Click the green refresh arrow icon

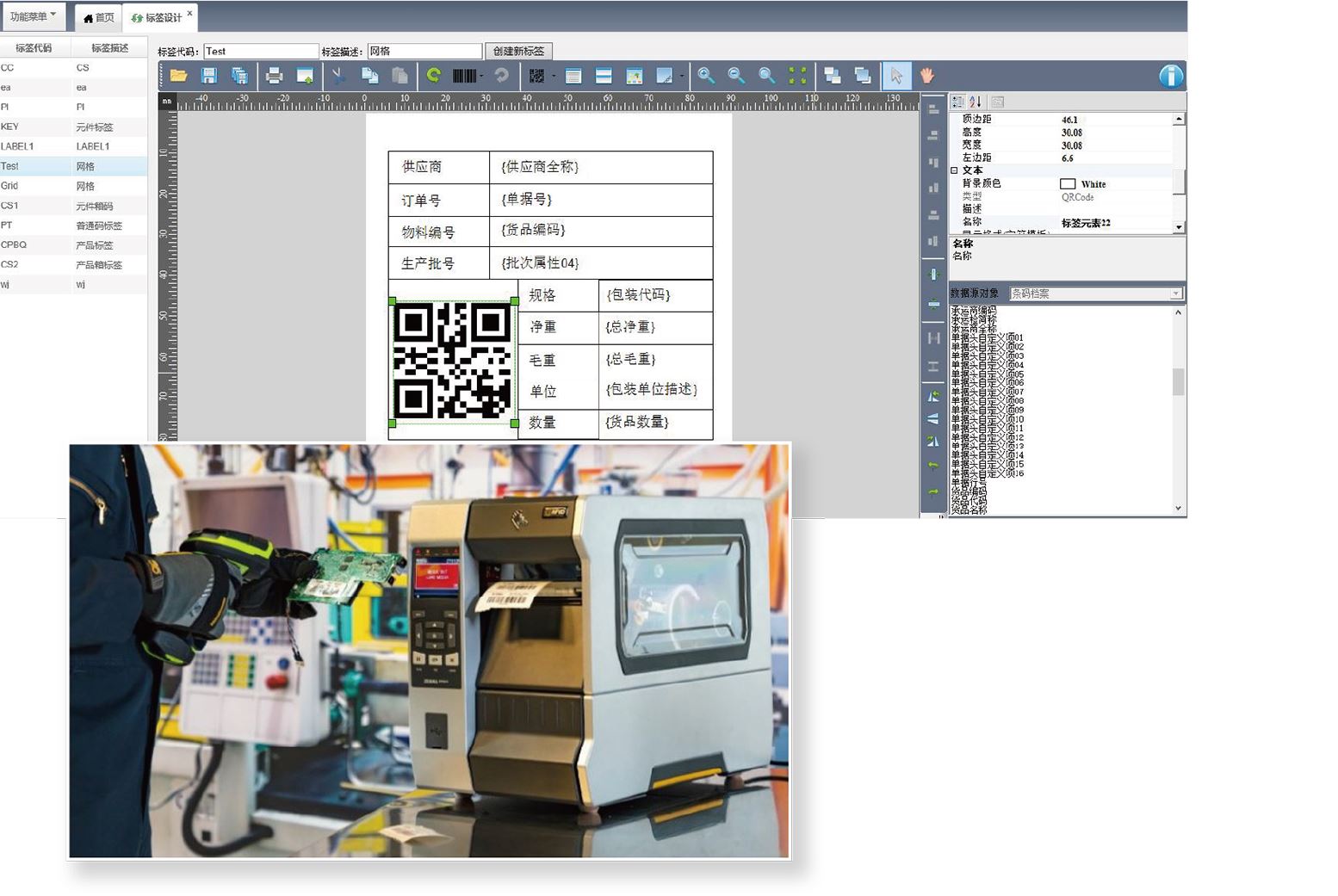433,76
